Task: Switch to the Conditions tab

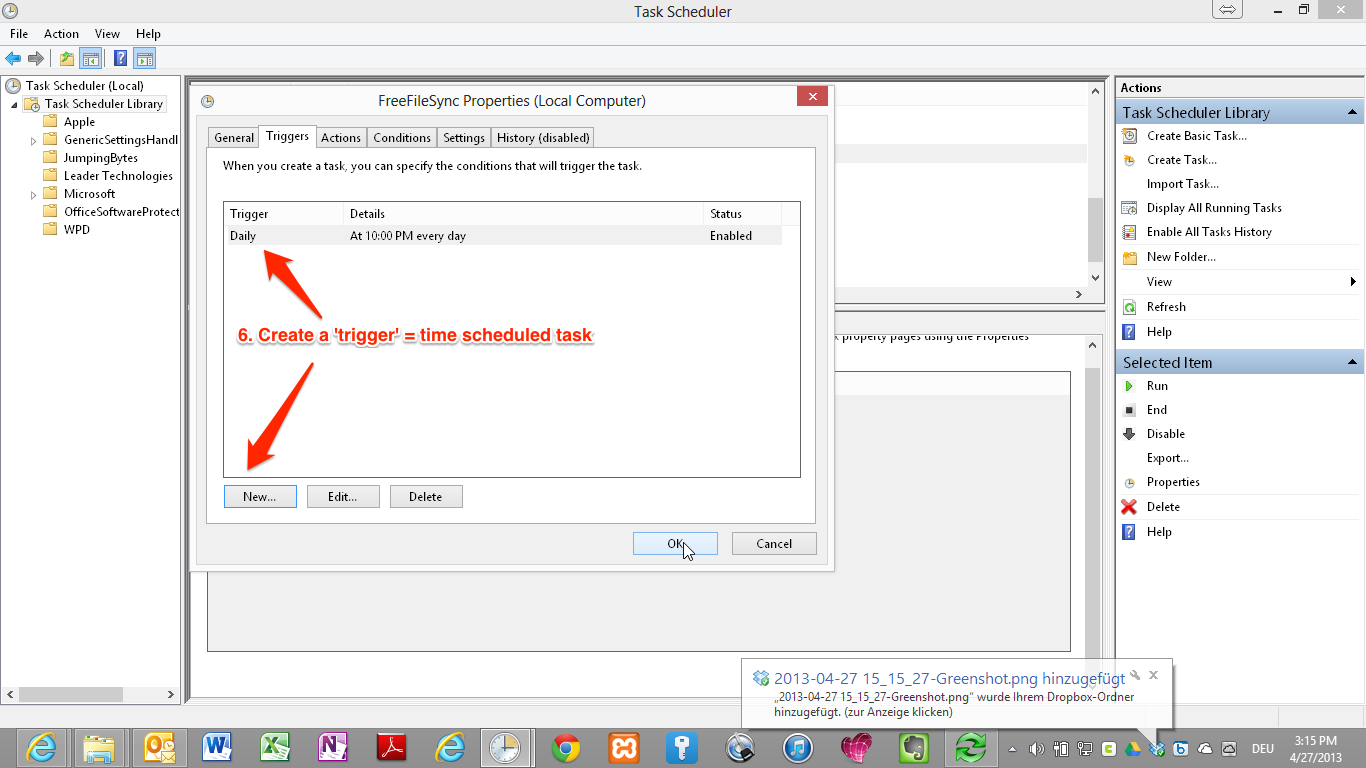Action: [x=402, y=138]
